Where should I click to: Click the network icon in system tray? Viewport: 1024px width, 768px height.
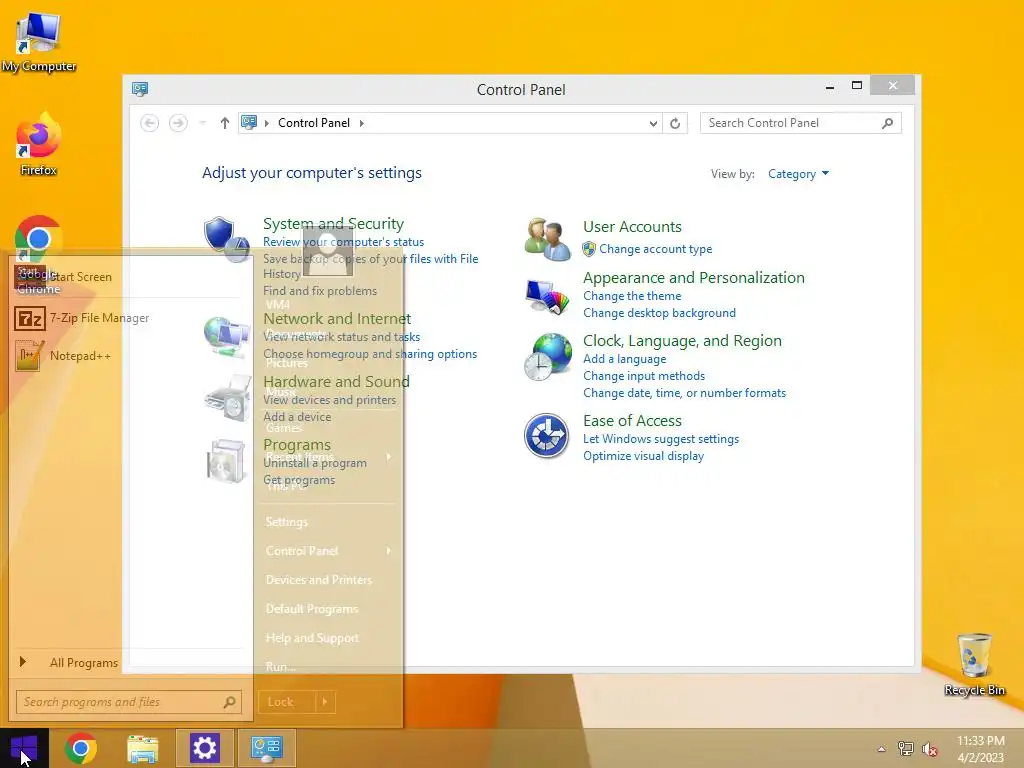[905, 748]
